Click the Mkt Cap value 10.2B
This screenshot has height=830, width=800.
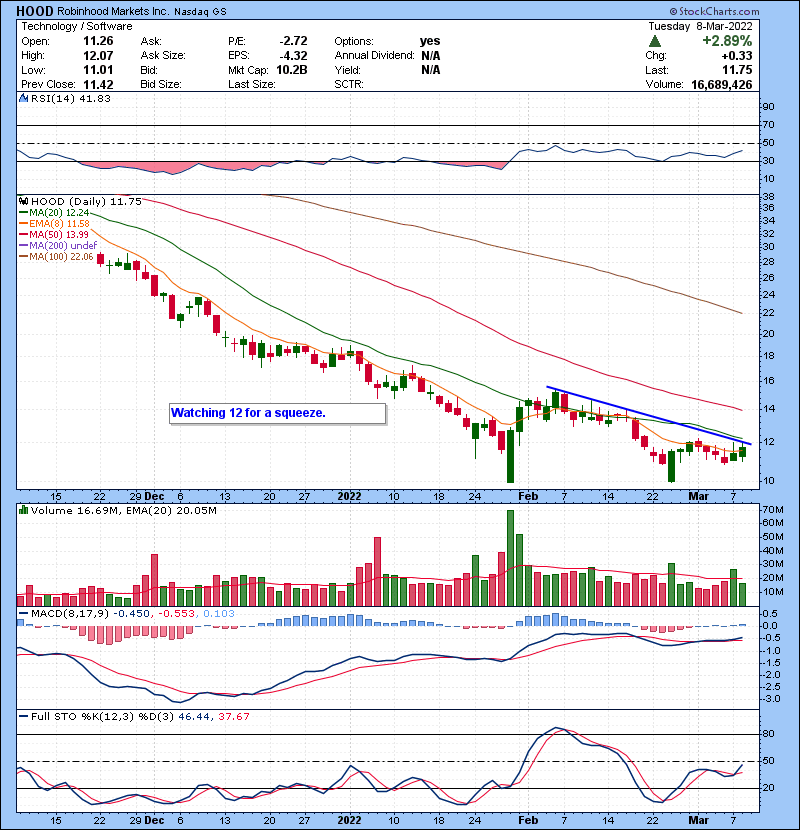tap(292, 70)
